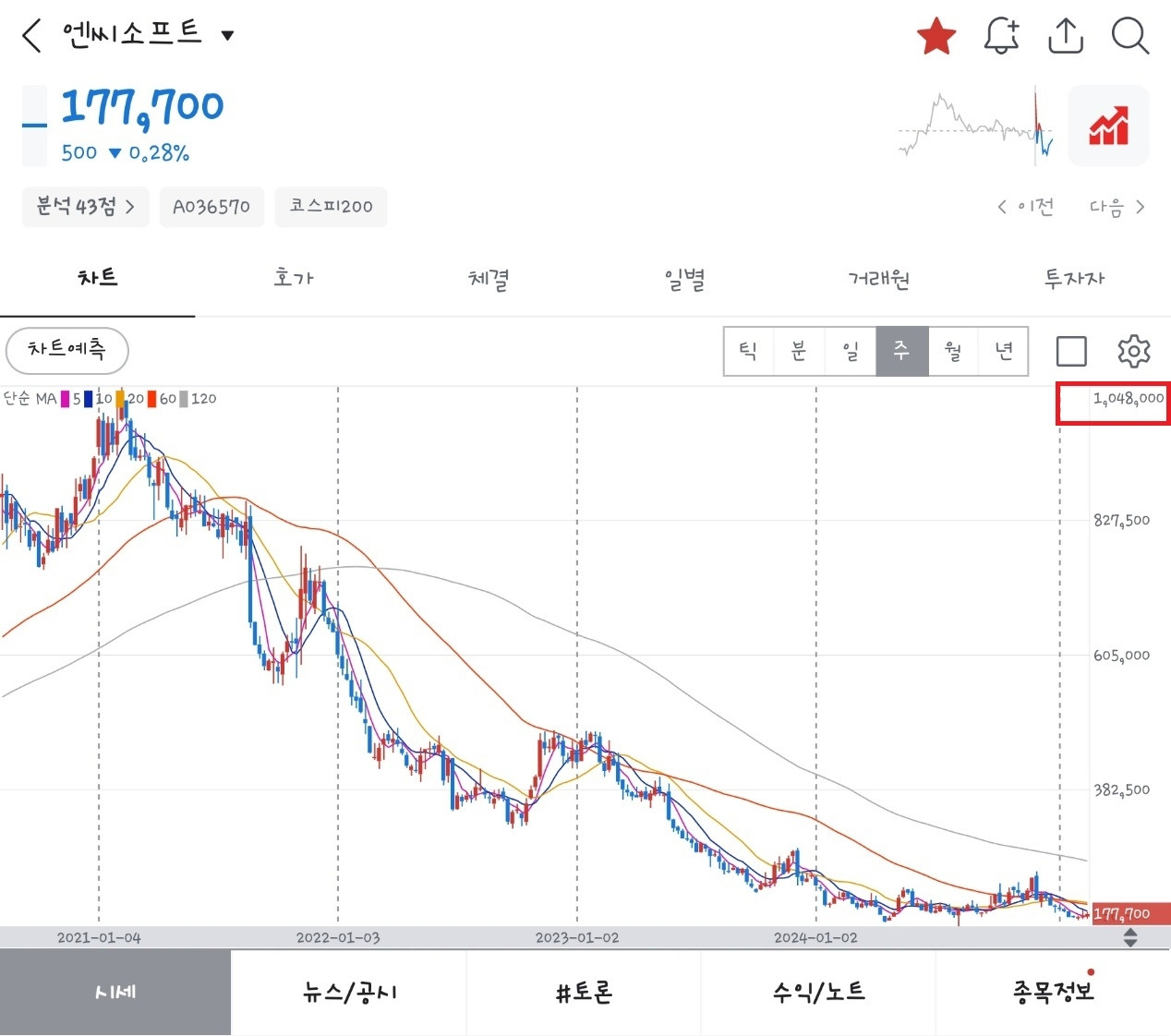Select the 시세 bottom tab
The width and height of the screenshot is (1171, 1036).
pyautogui.click(x=115, y=993)
